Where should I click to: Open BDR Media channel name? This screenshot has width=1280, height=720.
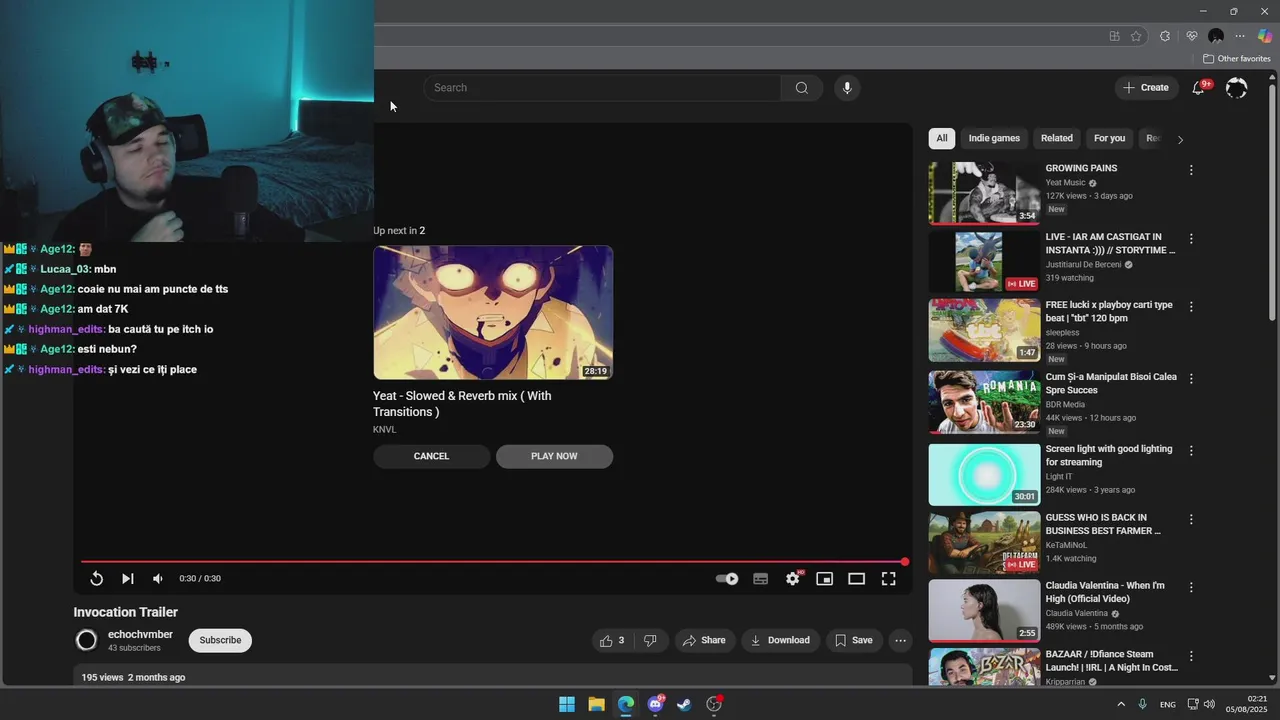tap(1065, 405)
